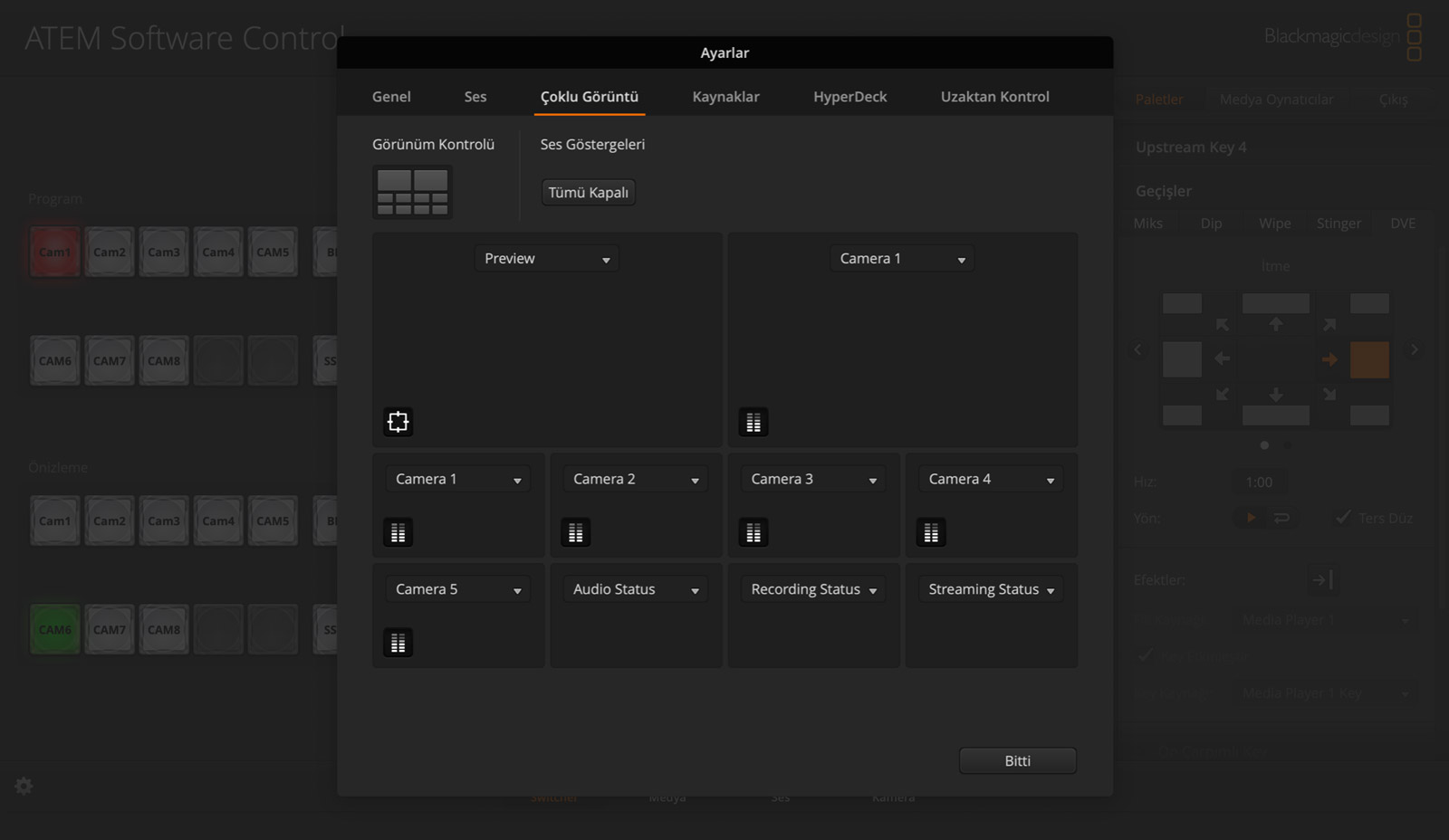This screenshot has width=1449, height=840.
Task: Open the large Camera 1 source dropdown
Action: 902,259
